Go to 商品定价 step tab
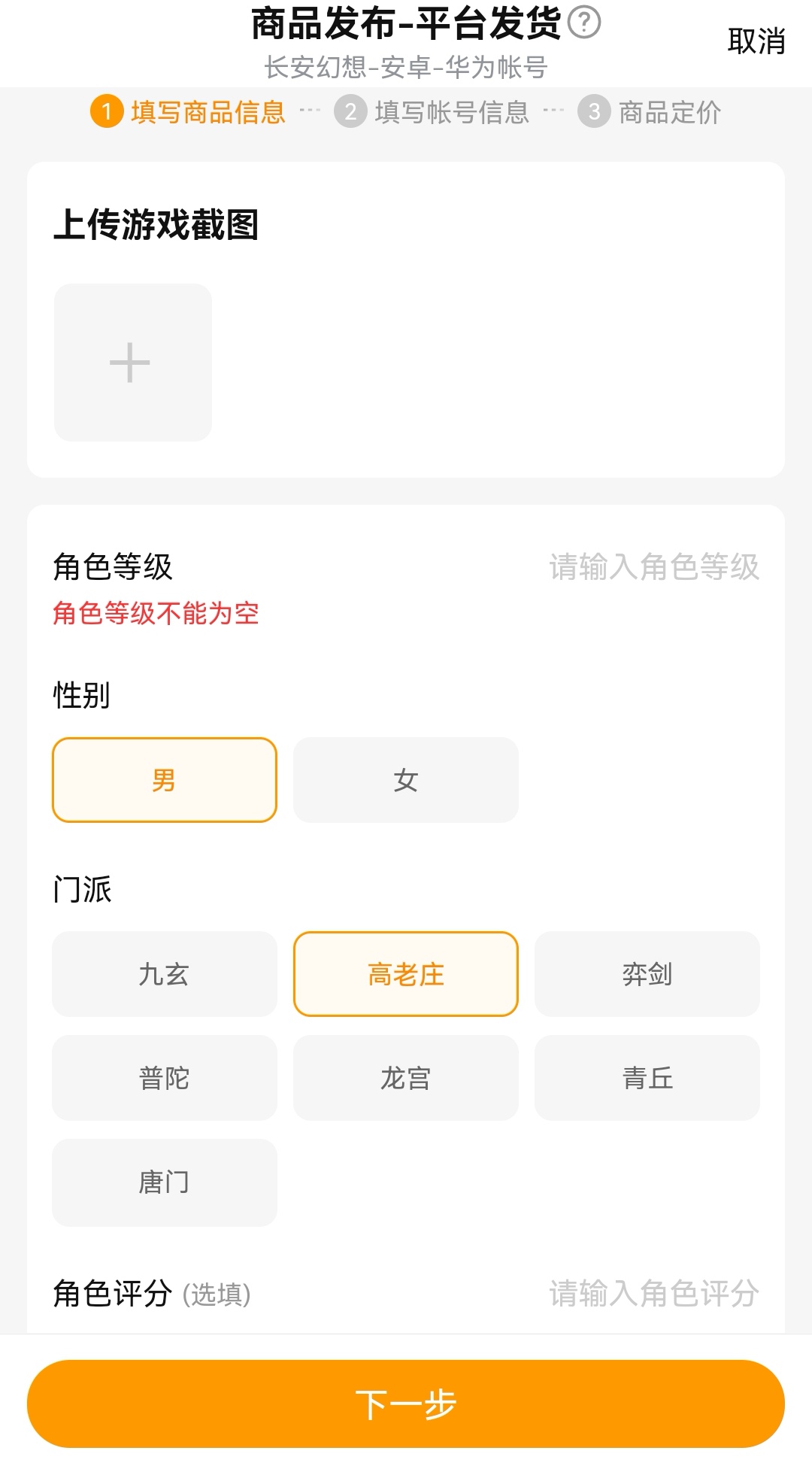Screen dimensions: 812x1469 click(x=669, y=112)
